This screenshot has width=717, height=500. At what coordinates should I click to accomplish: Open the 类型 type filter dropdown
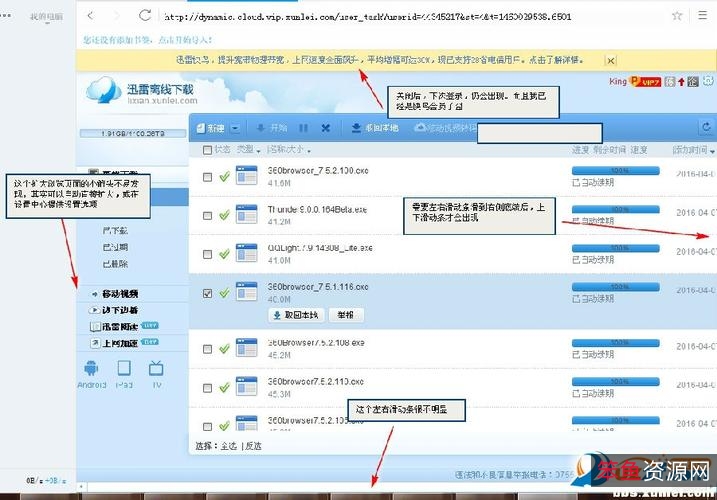point(248,150)
